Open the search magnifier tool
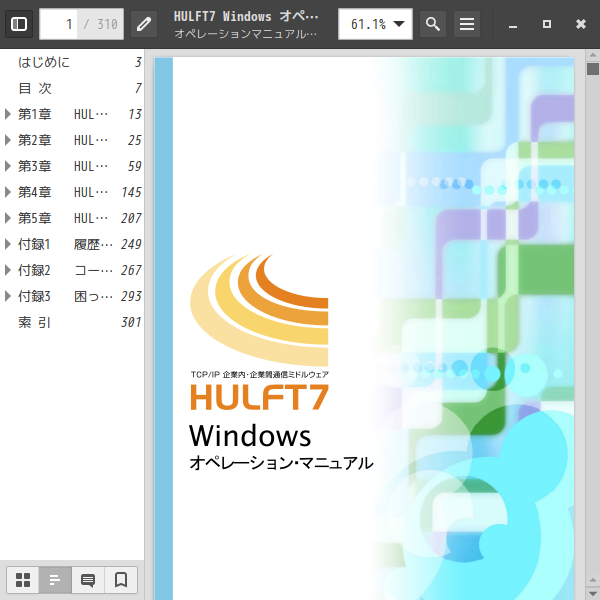Viewport: 600px width, 600px height. tap(433, 24)
